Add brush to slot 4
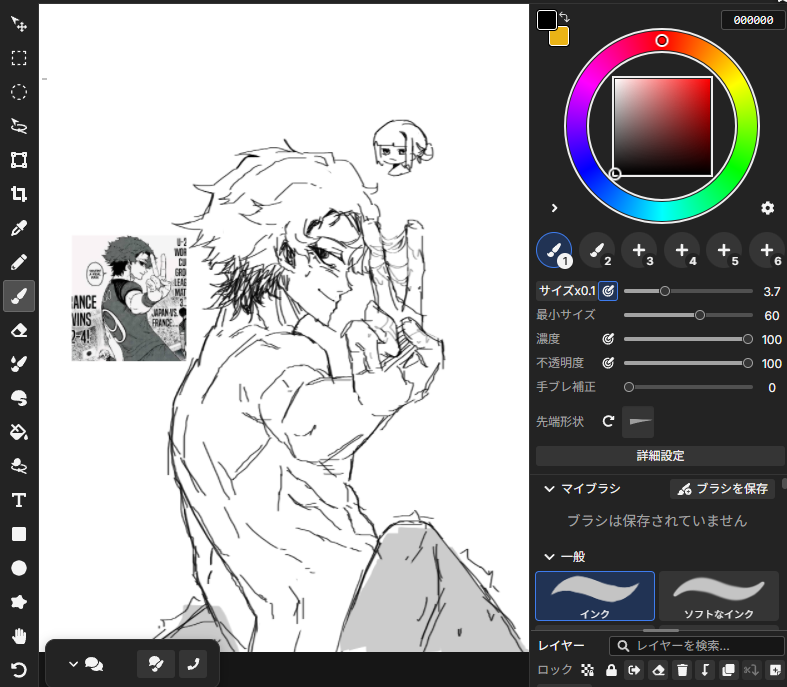This screenshot has height=687, width=787. point(682,250)
